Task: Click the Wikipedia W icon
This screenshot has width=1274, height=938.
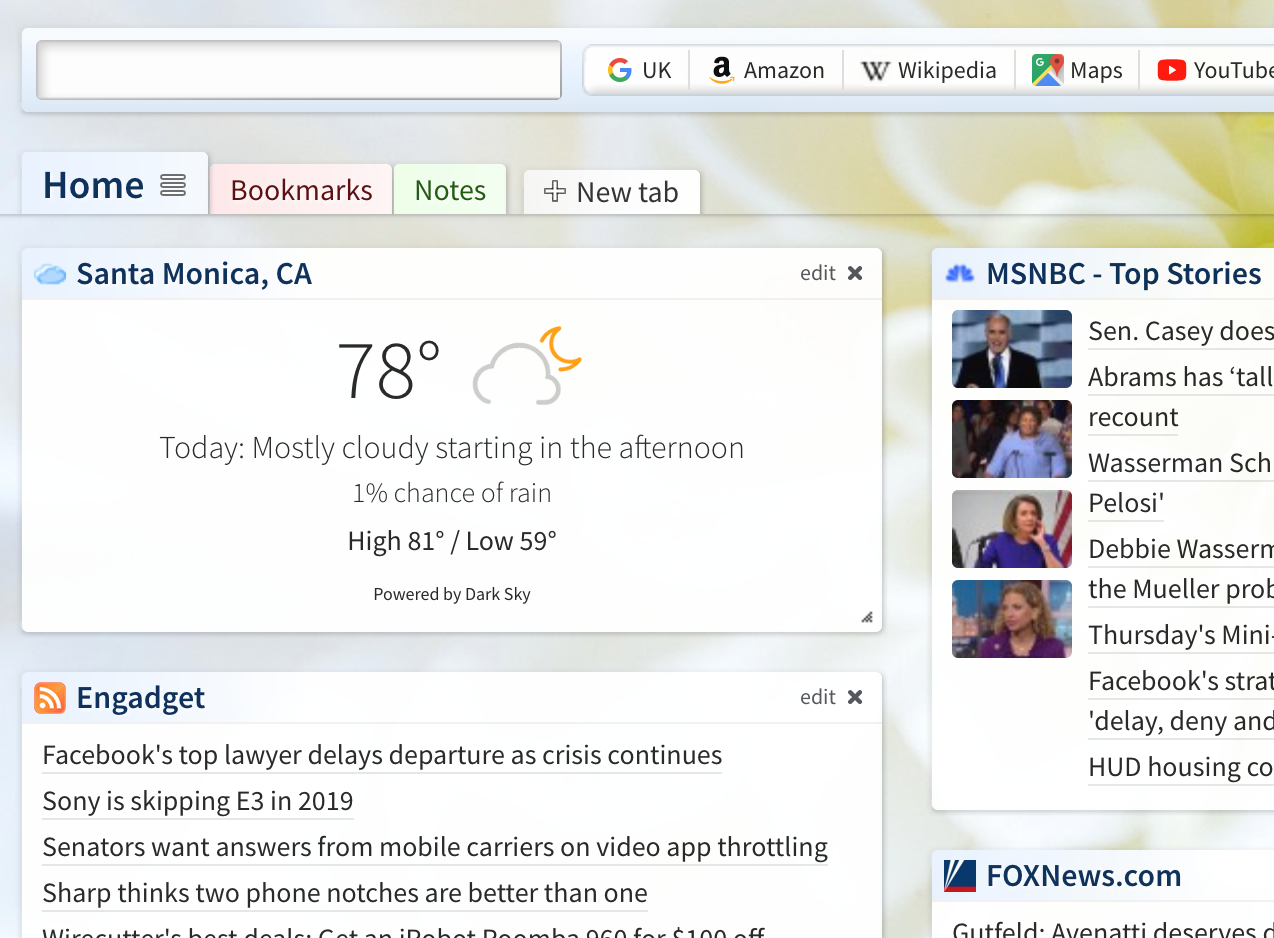Action: click(x=875, y=70)
